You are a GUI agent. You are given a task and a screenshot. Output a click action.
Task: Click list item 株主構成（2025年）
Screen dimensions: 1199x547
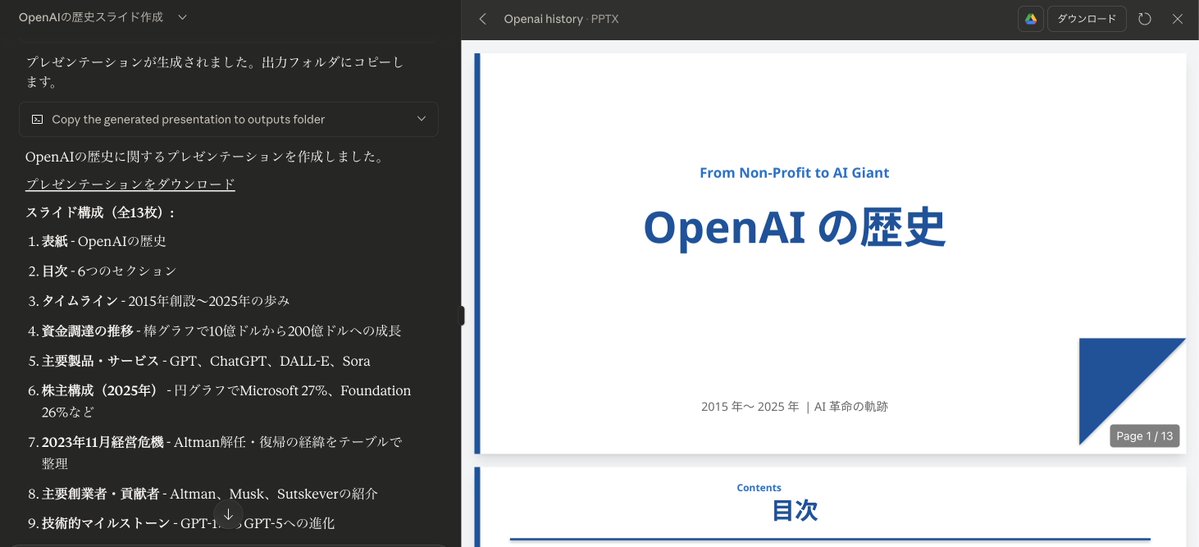click(226, 401)
